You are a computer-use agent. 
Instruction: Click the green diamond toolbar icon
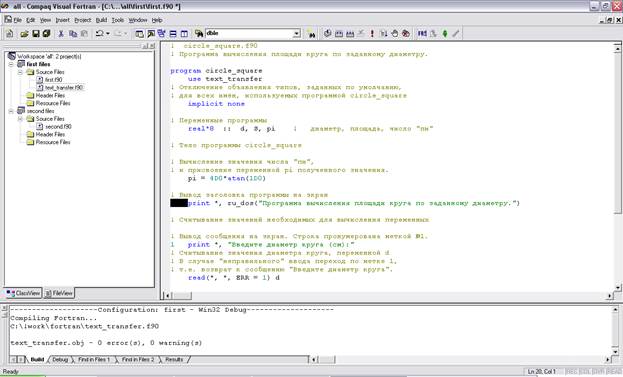coord(445,34)
